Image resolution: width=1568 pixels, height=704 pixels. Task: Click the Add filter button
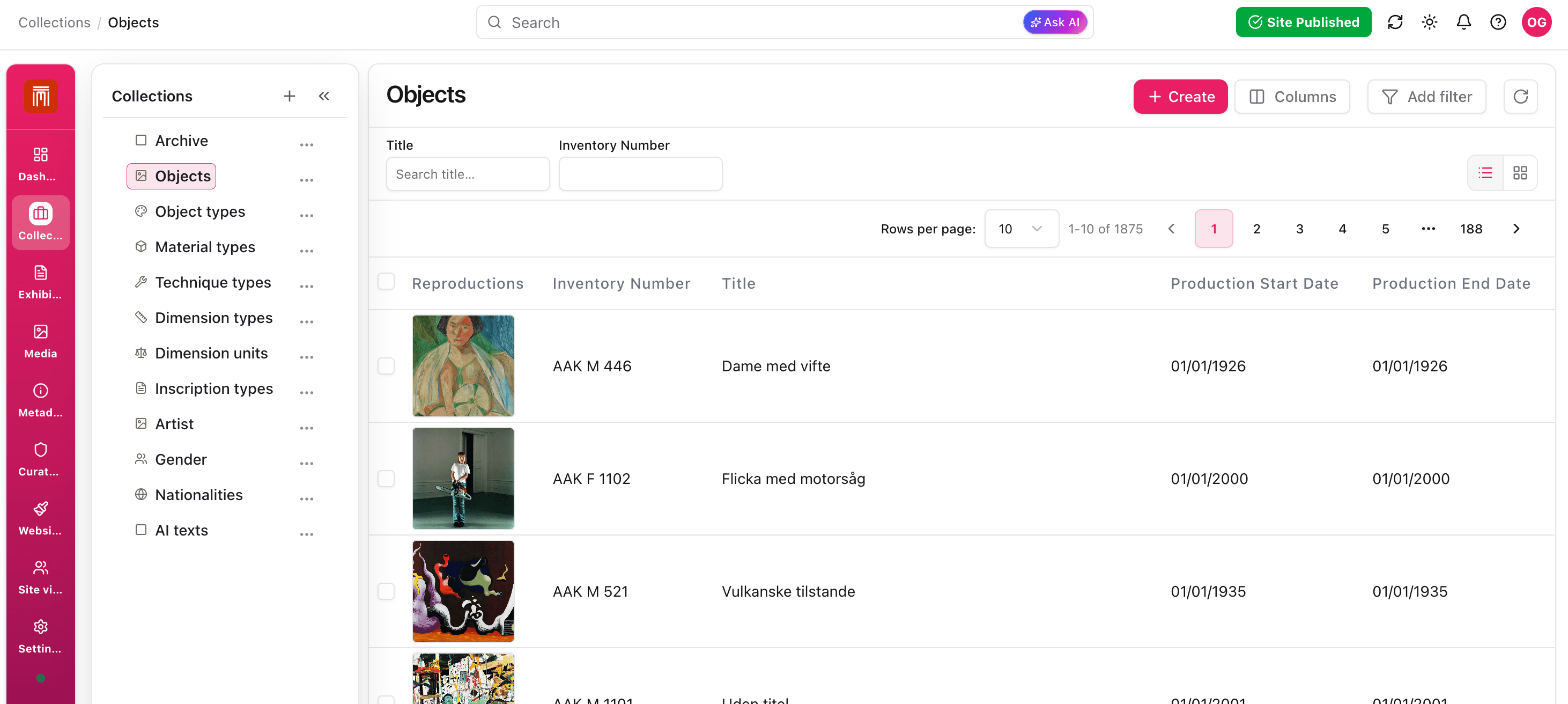click(1426, 97)
